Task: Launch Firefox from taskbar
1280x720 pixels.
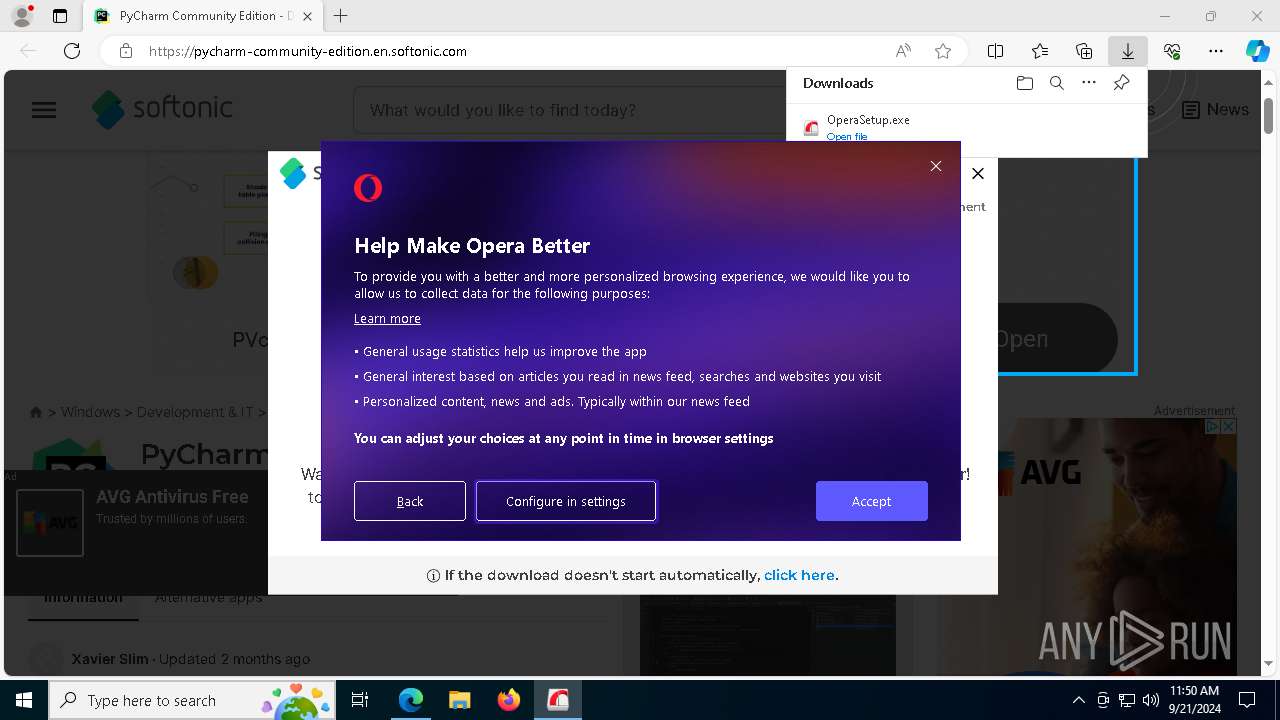Action: pos(508,700)
